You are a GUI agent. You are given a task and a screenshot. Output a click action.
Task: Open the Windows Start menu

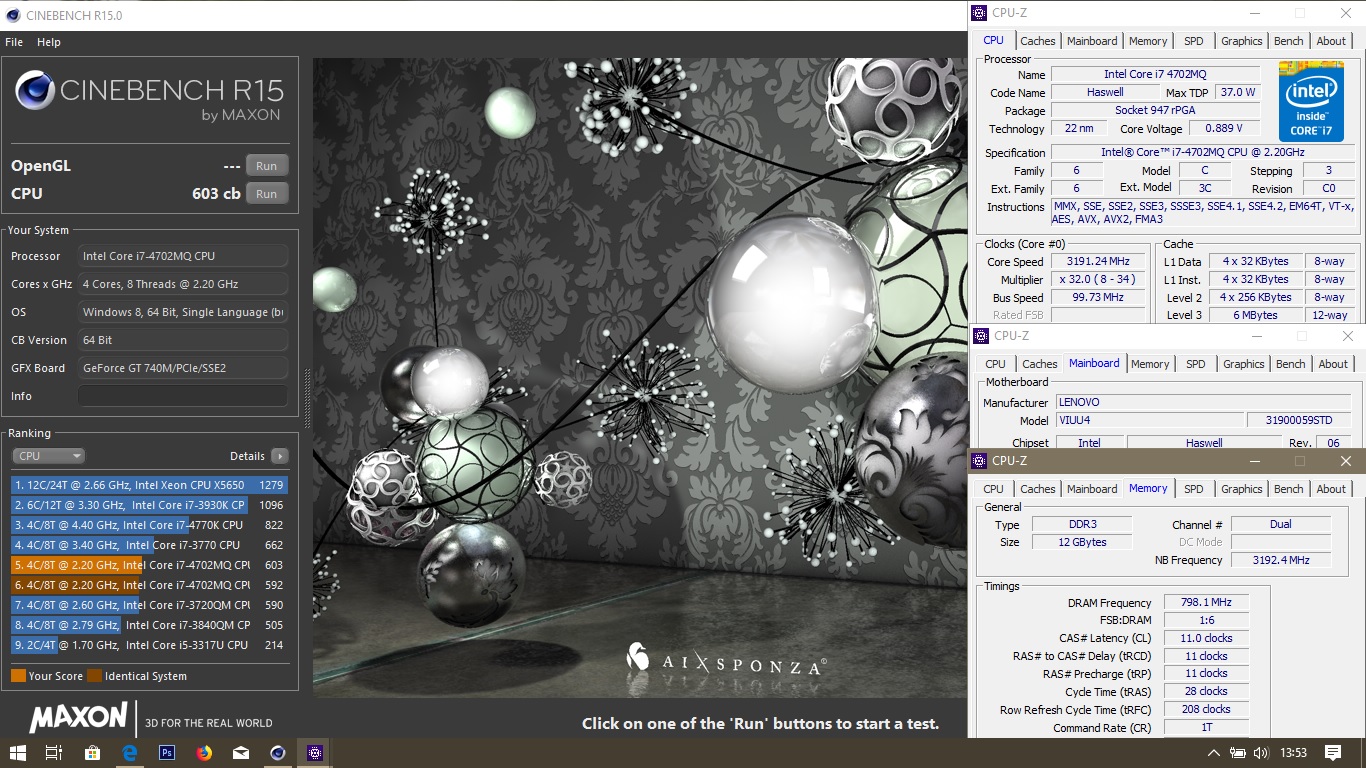point(18,753)
